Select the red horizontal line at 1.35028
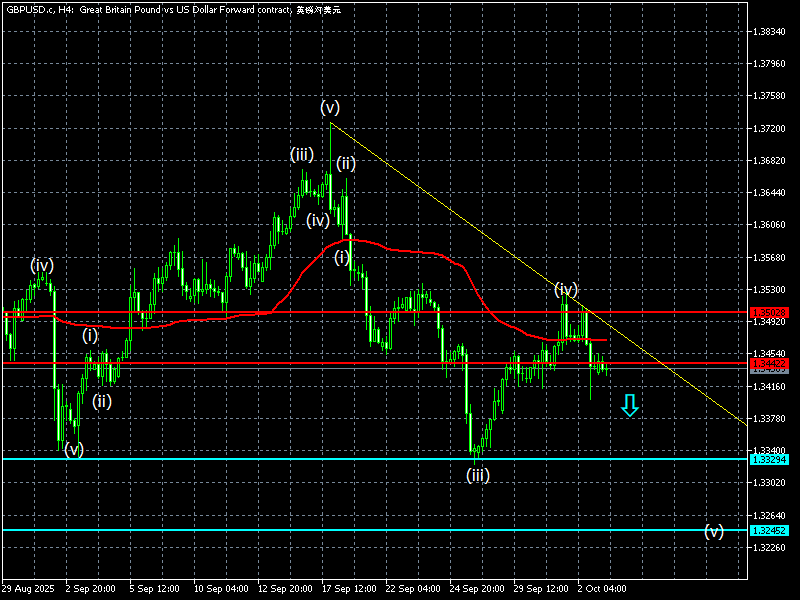 [375, 312]
